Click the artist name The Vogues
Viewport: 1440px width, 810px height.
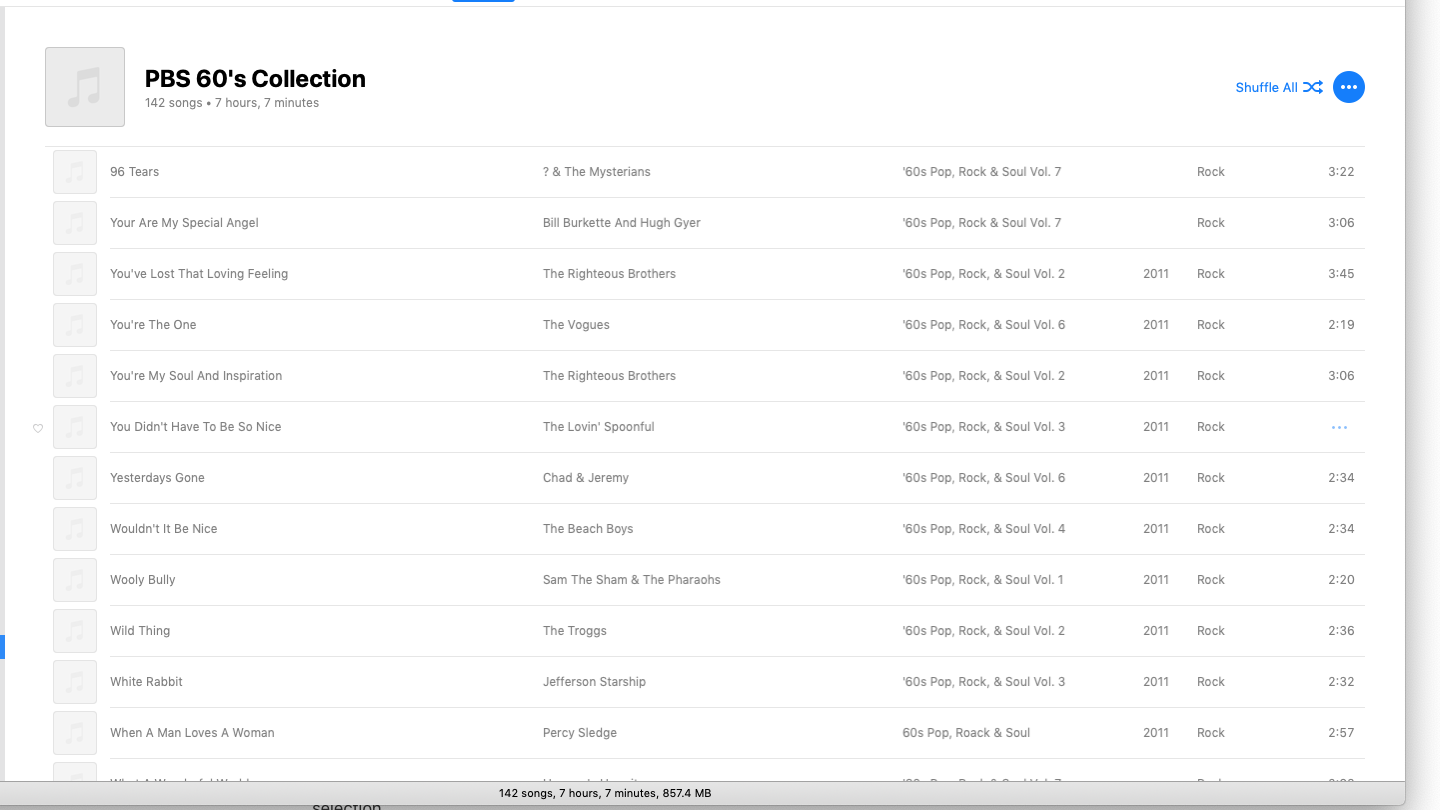click(576, 325)
